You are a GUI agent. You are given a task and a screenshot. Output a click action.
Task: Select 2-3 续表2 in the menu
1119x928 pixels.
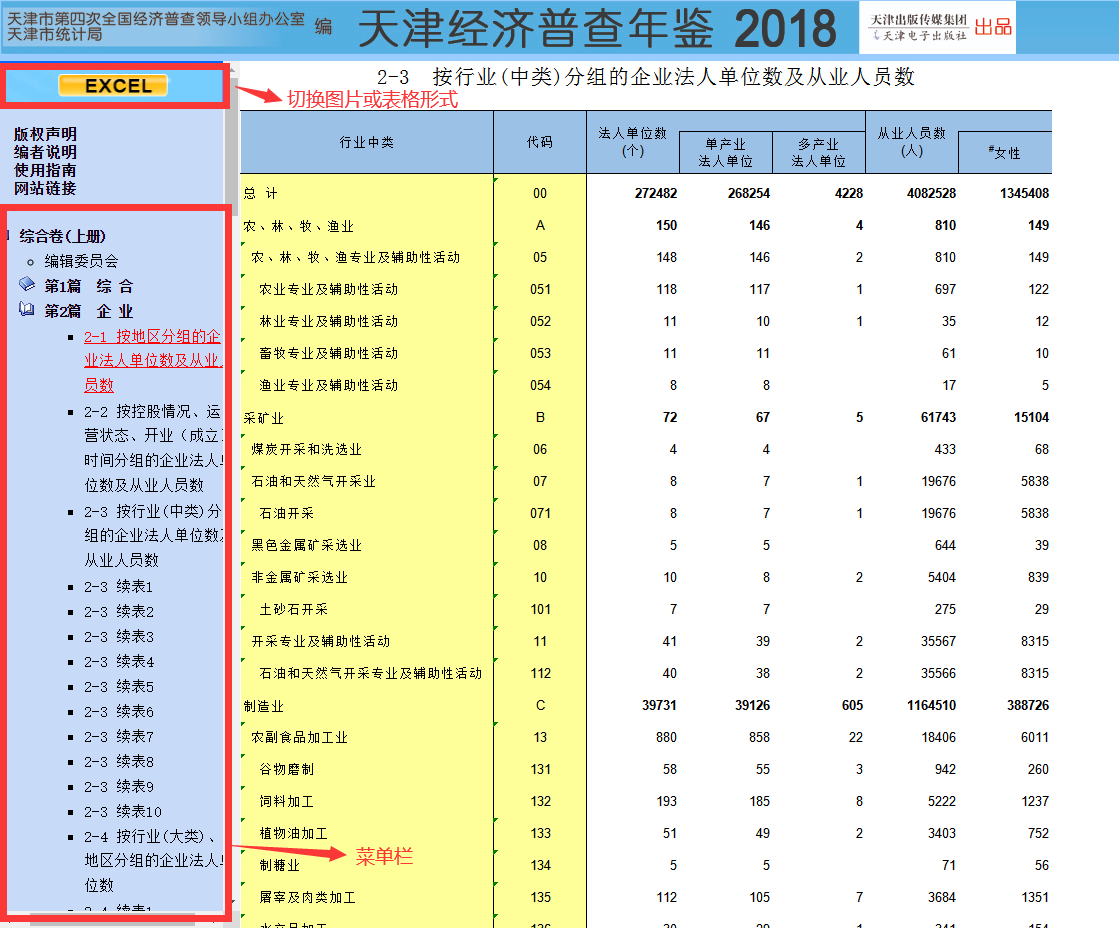[x=118, y=612]
